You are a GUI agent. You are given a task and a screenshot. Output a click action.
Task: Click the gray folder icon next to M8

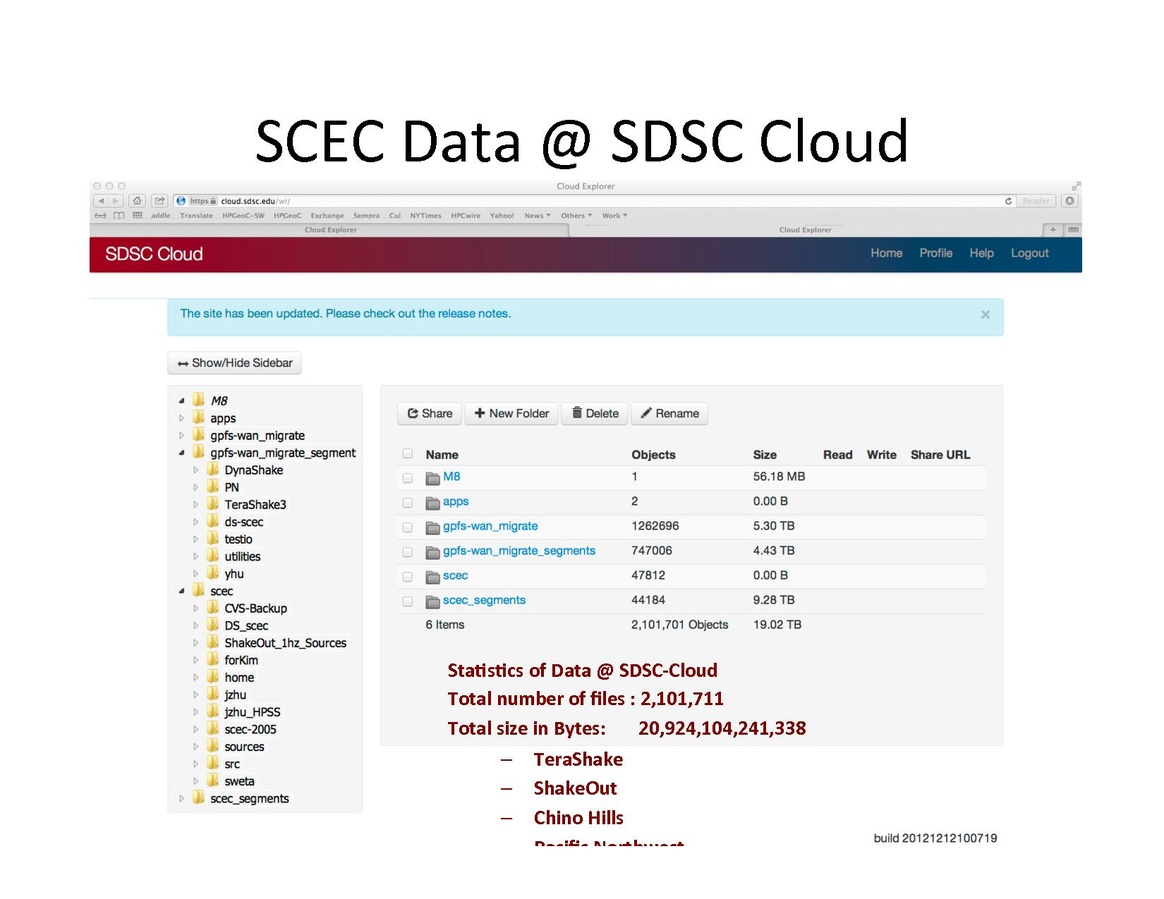(x=433, y=478)
